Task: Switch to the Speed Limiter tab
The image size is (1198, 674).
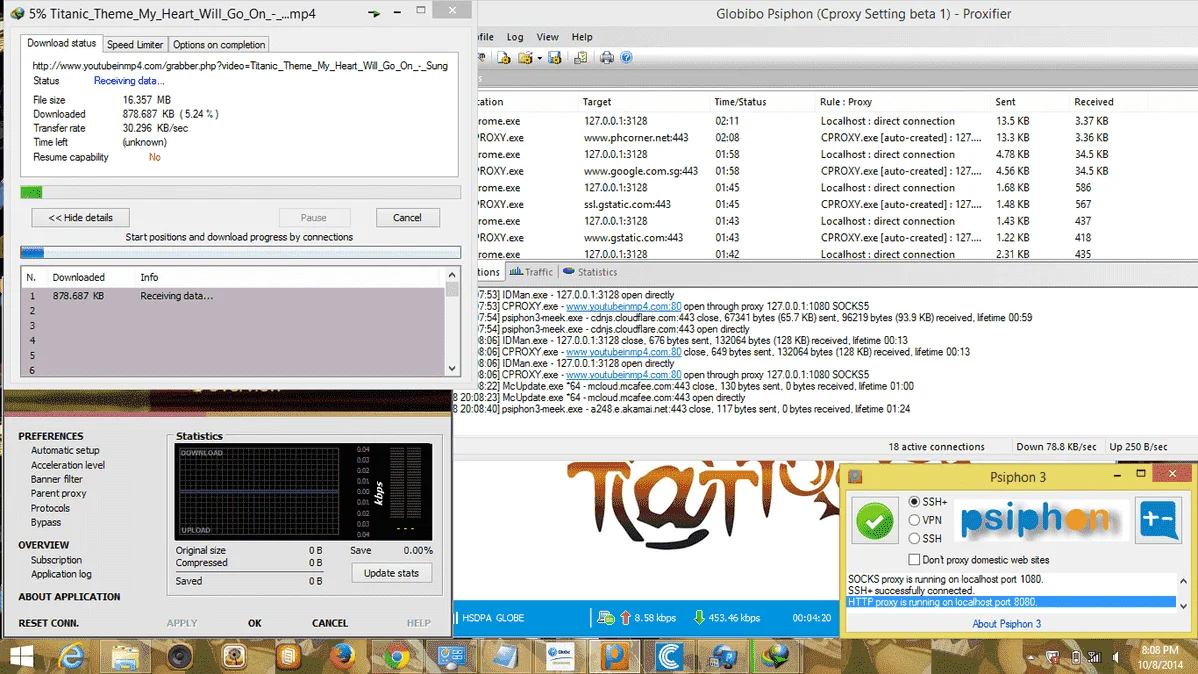Action: click(134, 44)
